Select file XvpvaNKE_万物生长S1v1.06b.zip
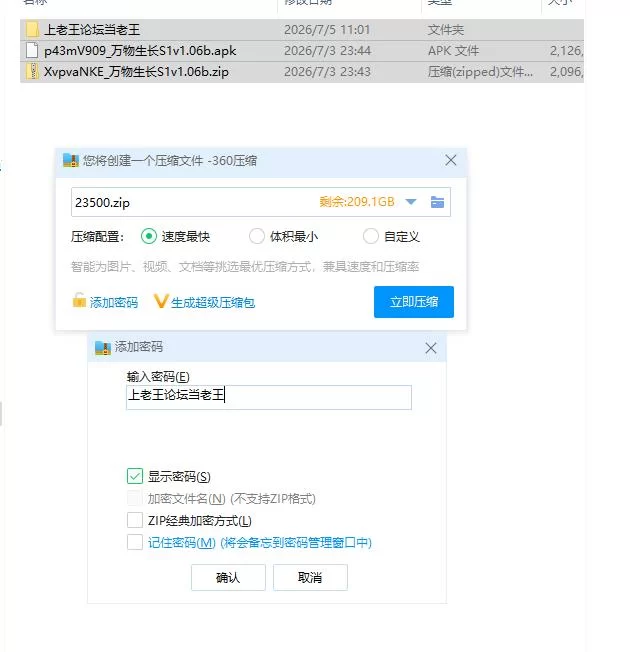The height and width of the screenshot is (652, 630). [302, 72]
